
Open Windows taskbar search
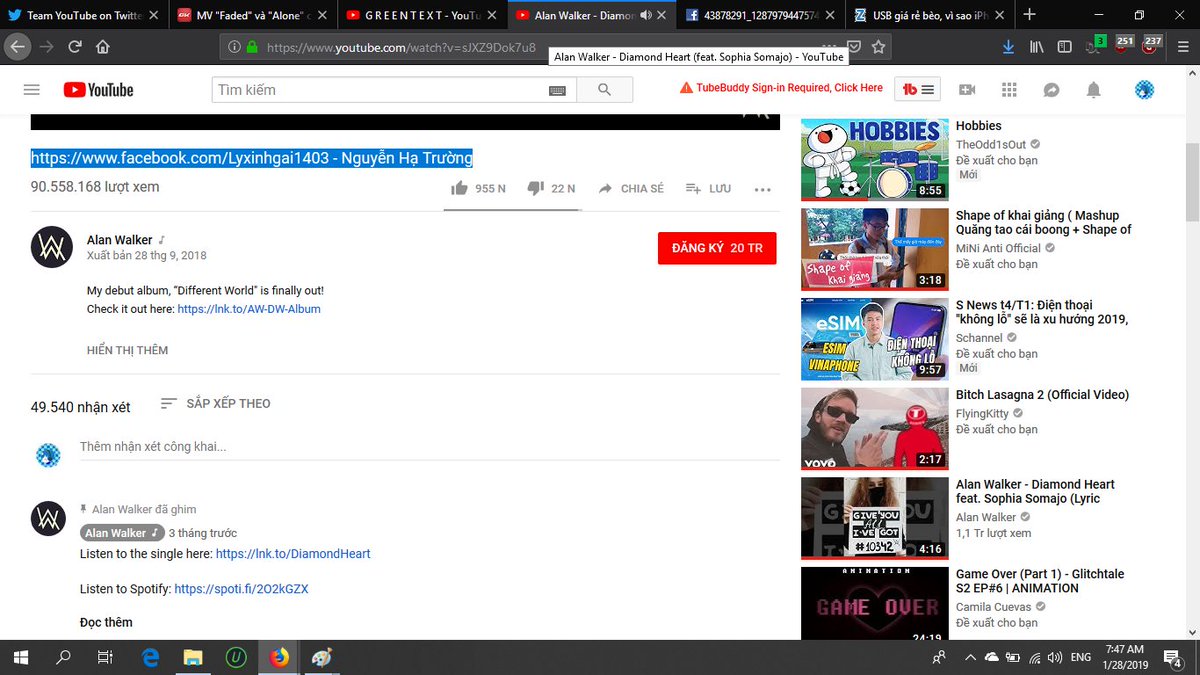tap(63, 657)
